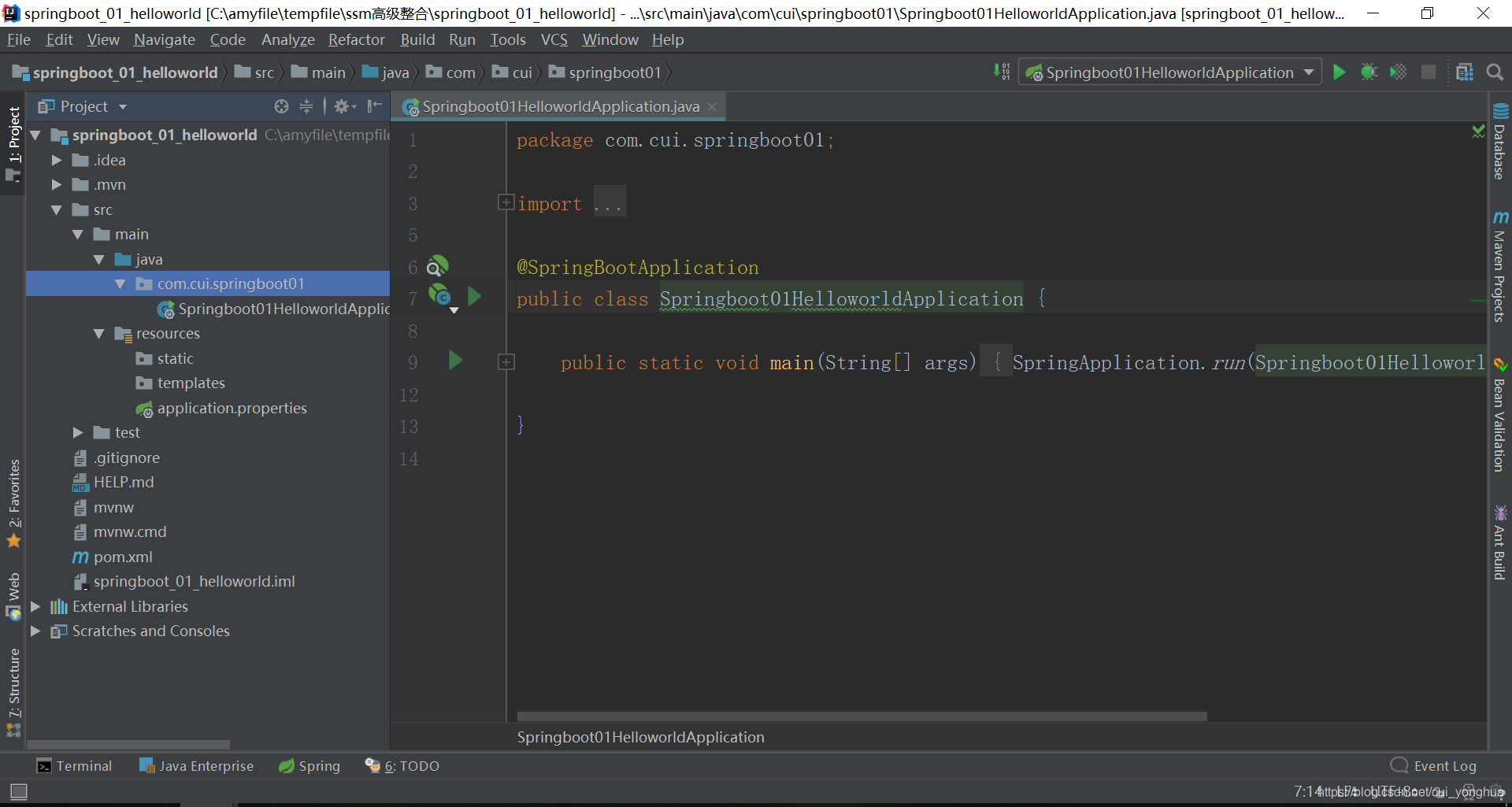1512x807 pixels.
Task: Open search everywhere magnifier icon
Action: click(x=1495, y=72)
